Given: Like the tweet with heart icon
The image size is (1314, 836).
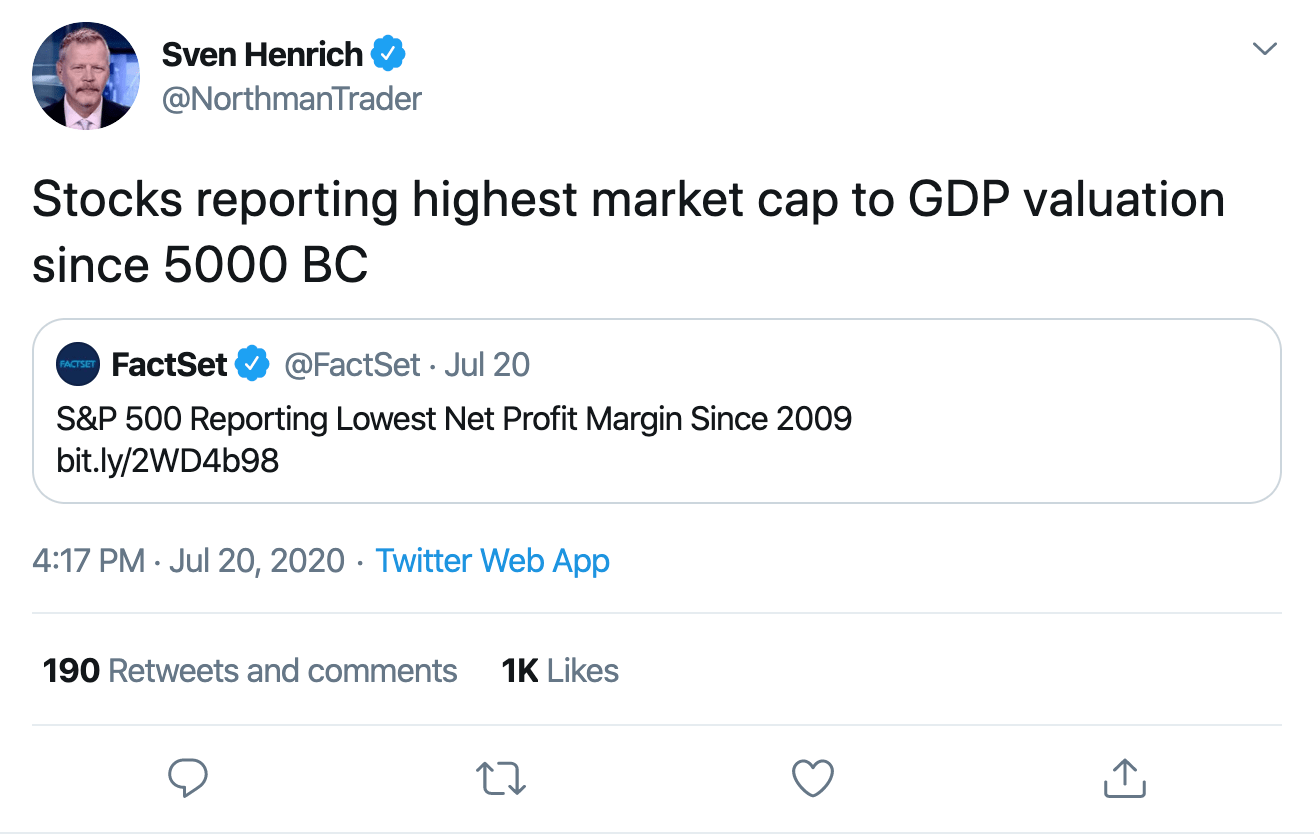Looking at the screenshot, I should tap(812, 778).
